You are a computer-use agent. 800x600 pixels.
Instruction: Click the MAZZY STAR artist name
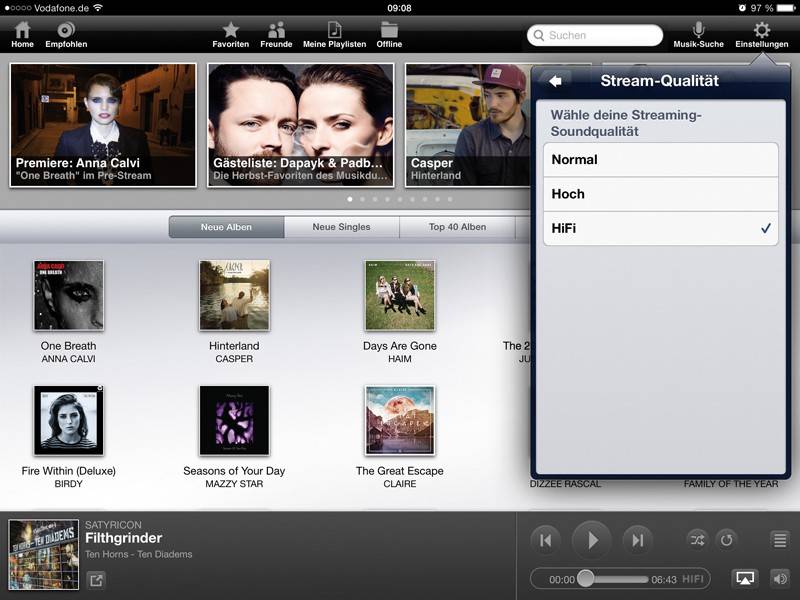[234, 484]
